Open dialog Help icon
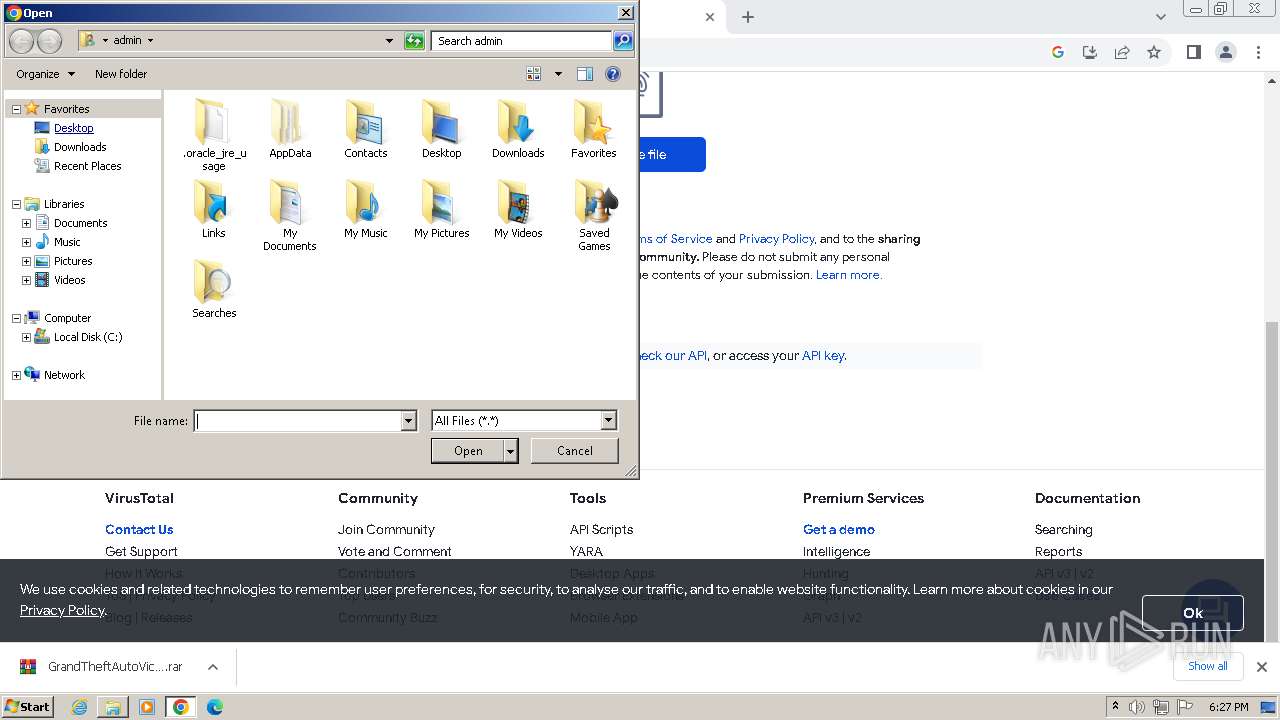The image size is (1280, 720). 613,74
